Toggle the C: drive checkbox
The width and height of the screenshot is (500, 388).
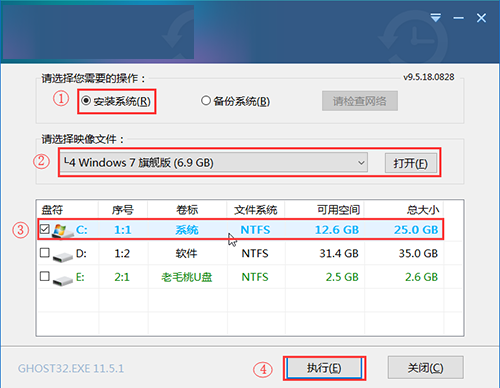pos(45,229)
